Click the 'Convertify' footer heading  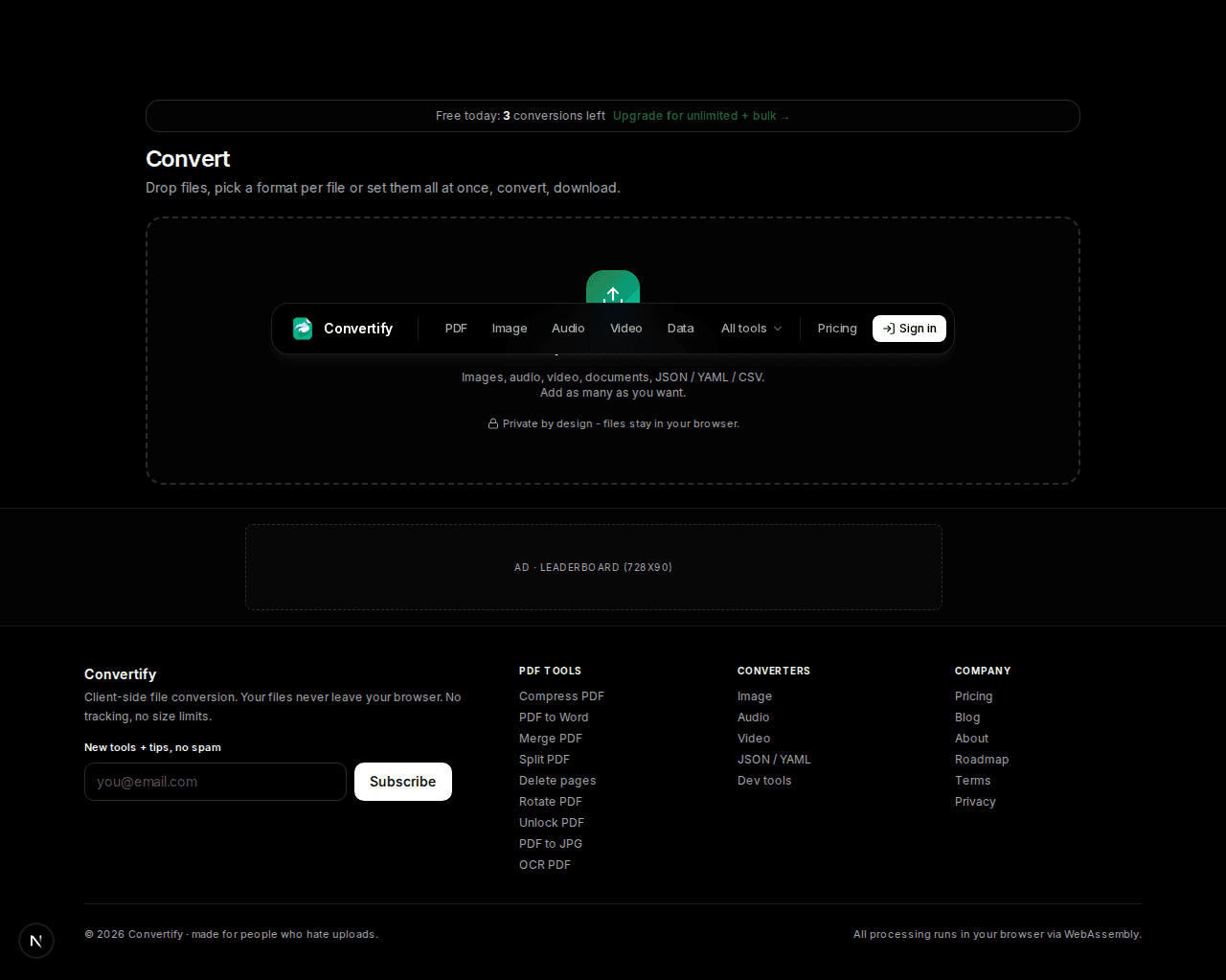click(x=120, y=674)
